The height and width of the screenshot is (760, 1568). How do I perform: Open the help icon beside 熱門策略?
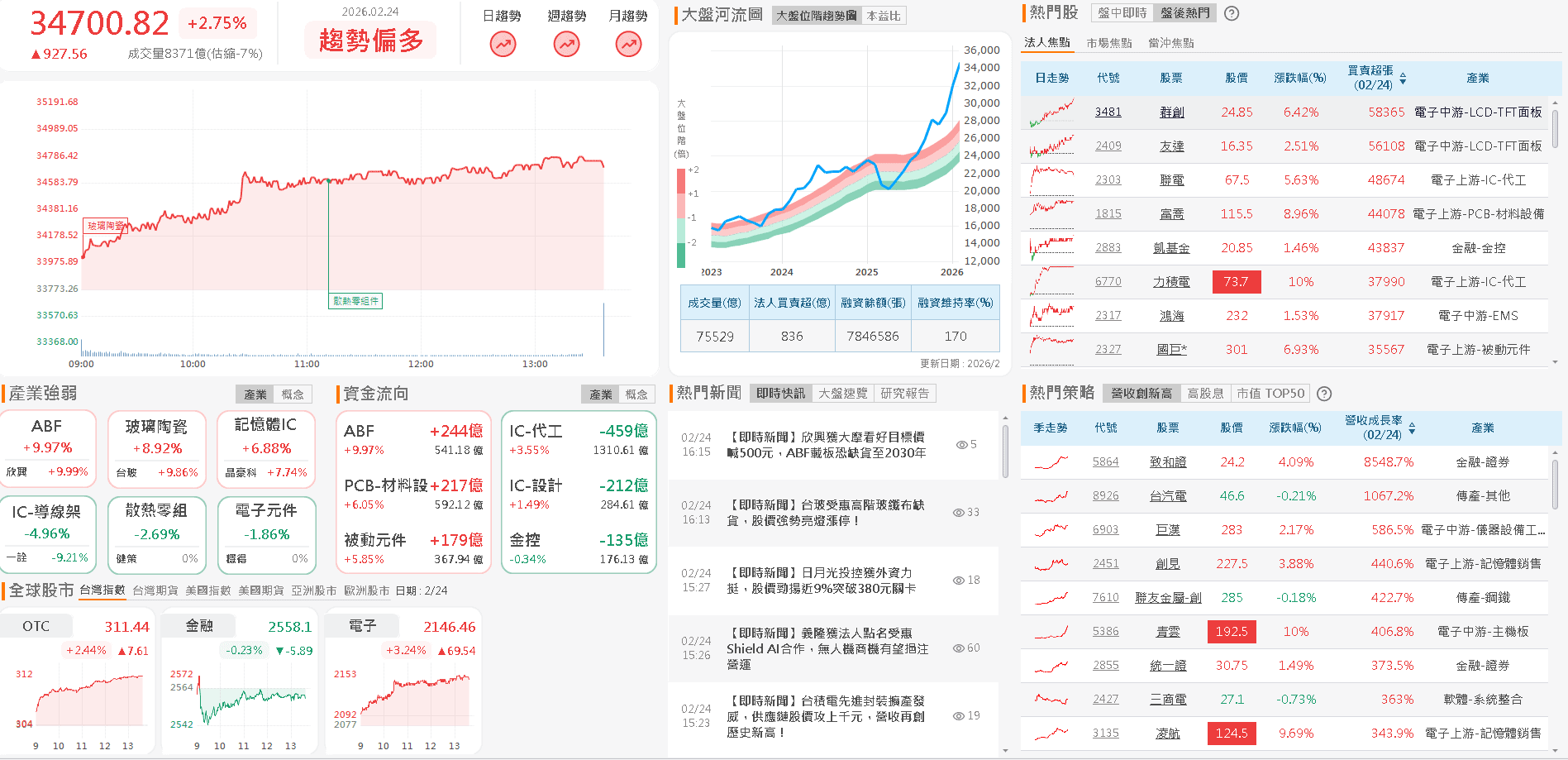[x=1325, y=394]
